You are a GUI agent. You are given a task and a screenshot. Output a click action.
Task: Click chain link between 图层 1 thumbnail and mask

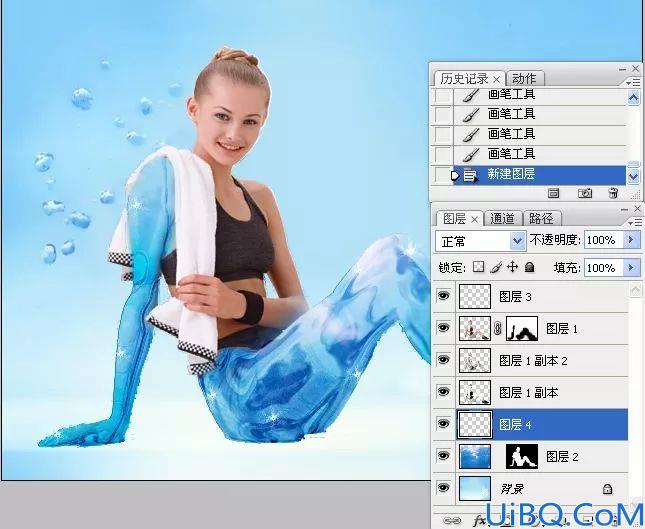pos(498,328)
